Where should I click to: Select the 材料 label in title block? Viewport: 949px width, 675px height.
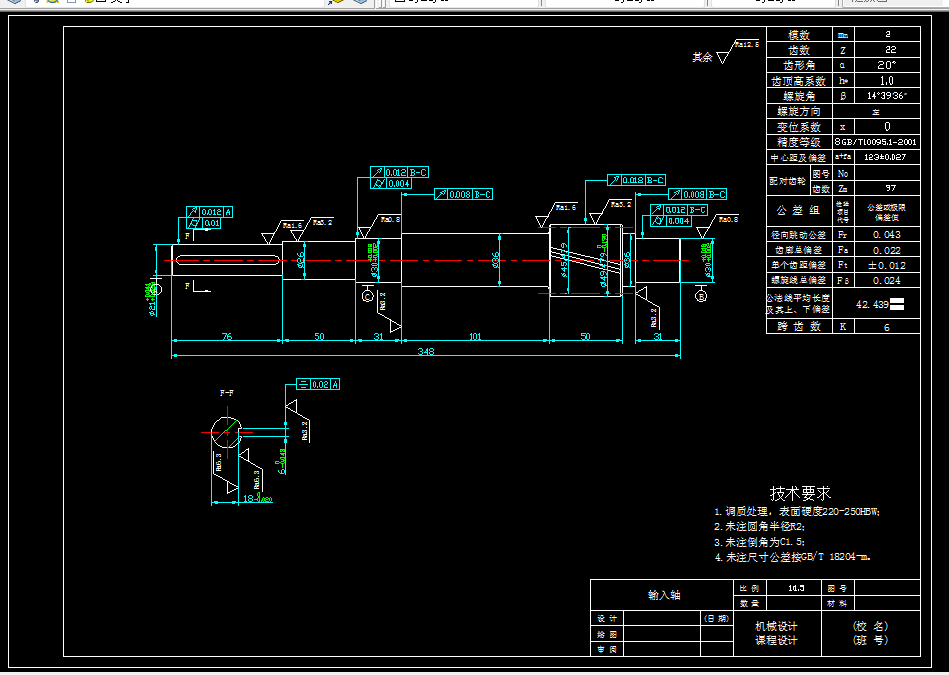838,603
